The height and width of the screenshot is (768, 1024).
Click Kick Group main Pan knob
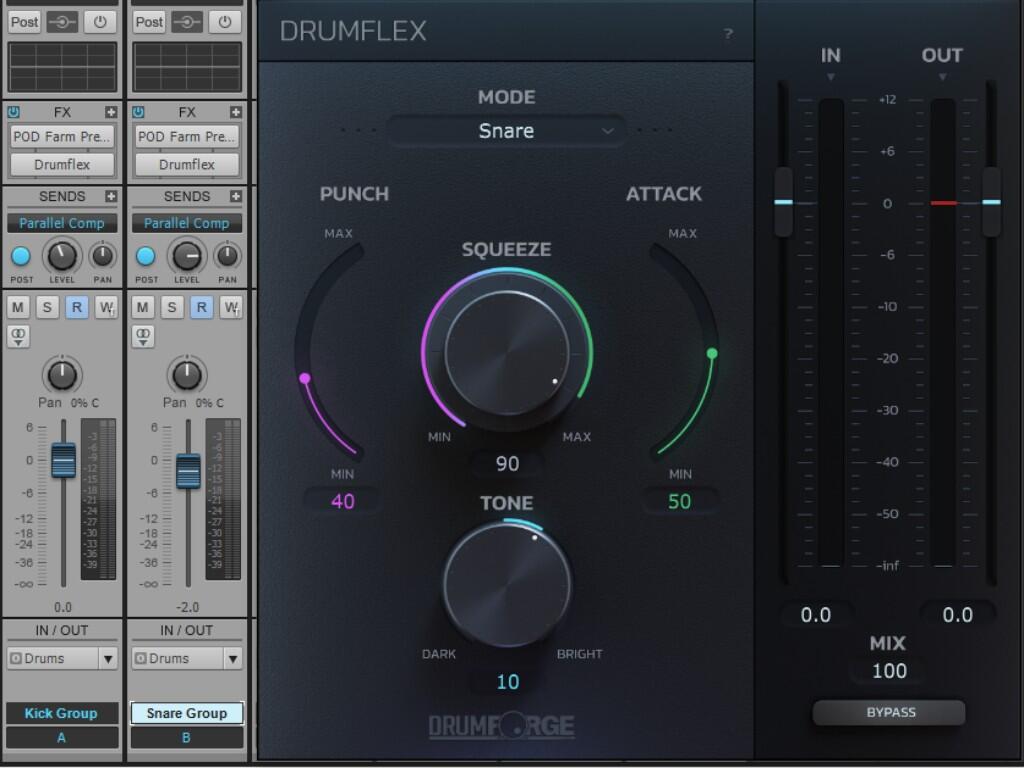coord(62,375)
